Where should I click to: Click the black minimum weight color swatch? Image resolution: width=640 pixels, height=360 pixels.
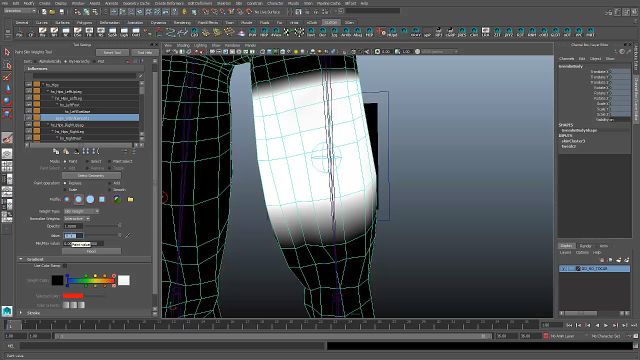tap(58, 280)
